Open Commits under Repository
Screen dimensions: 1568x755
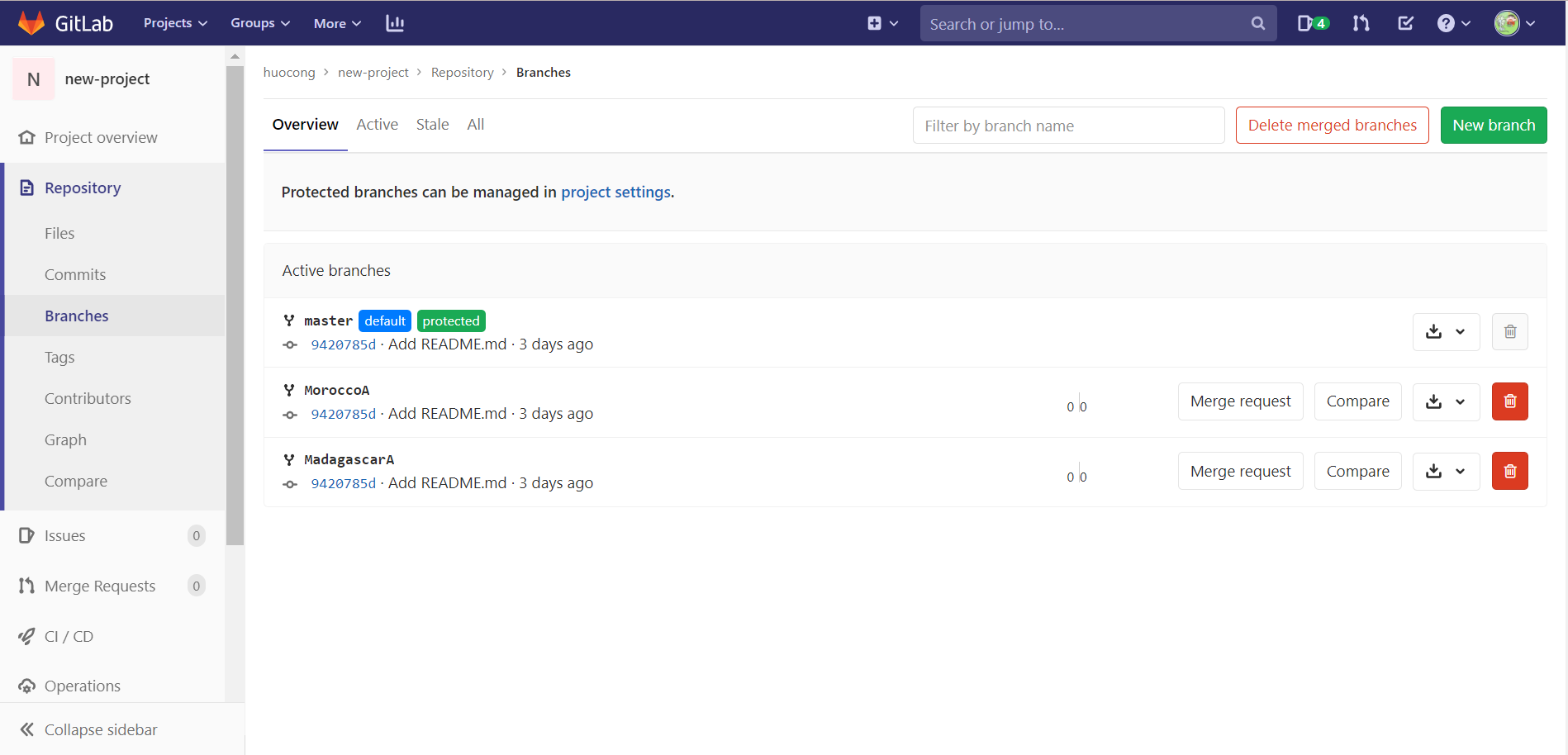(75, 274)
